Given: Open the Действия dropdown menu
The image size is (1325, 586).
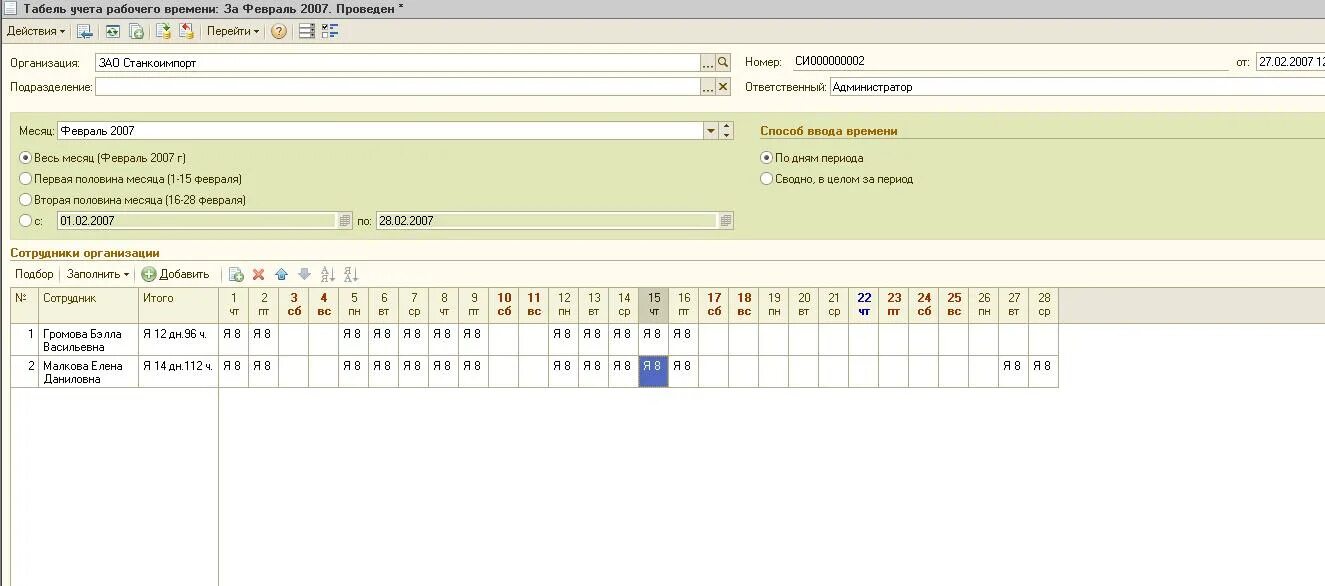Looking at the screenshot, I should (x=36, y=31).
